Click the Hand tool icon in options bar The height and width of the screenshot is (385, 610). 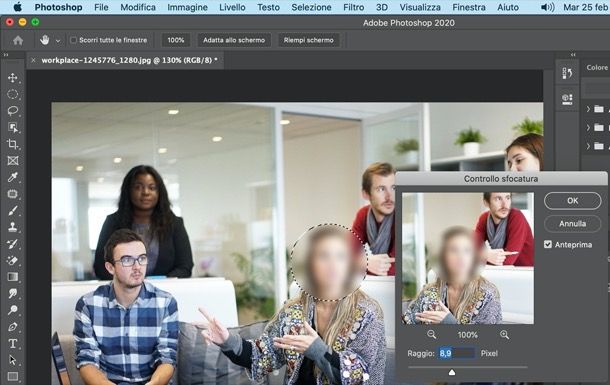tap(44, 40)
